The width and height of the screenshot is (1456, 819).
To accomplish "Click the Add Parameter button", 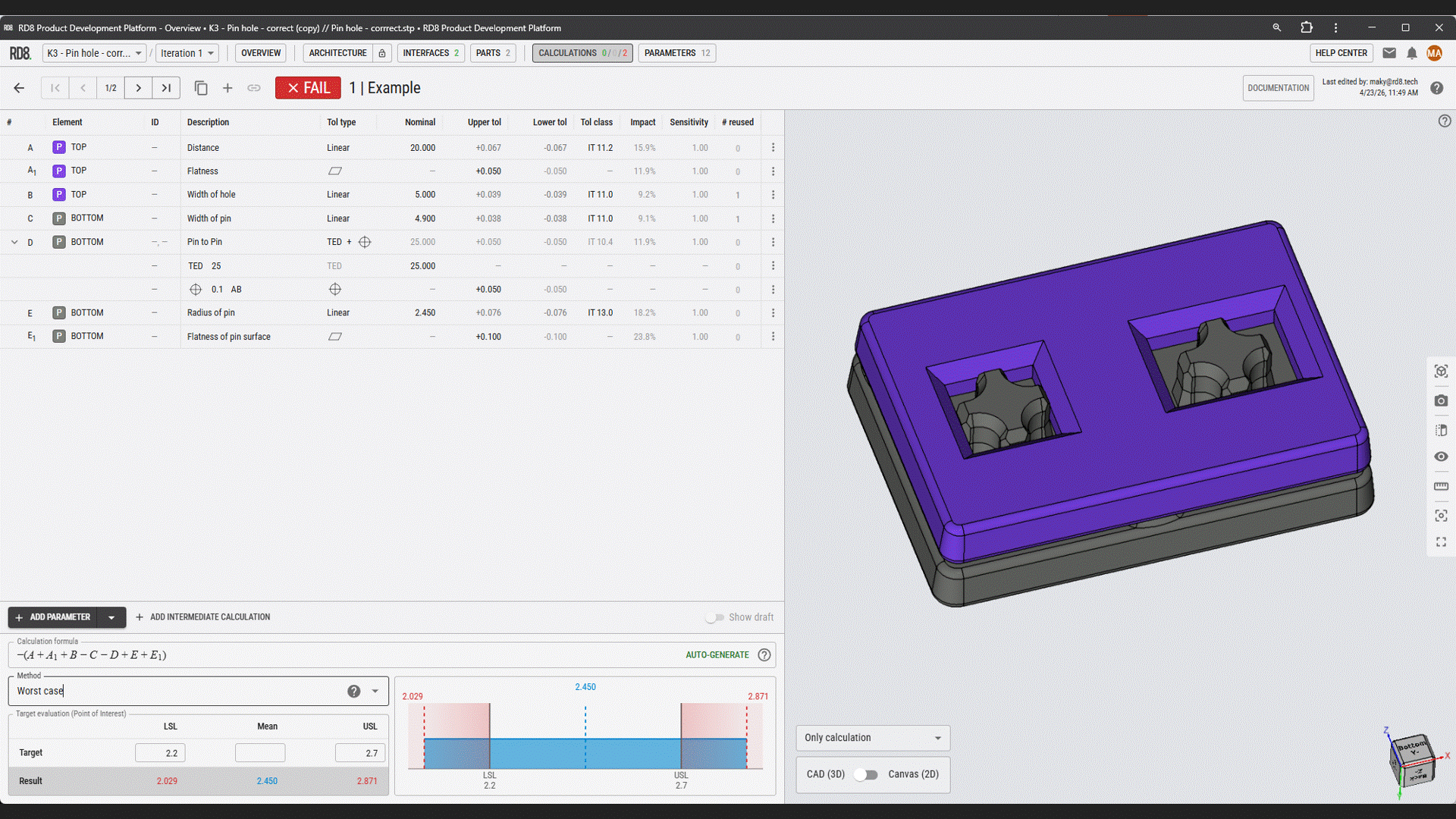I will (53, 617).
